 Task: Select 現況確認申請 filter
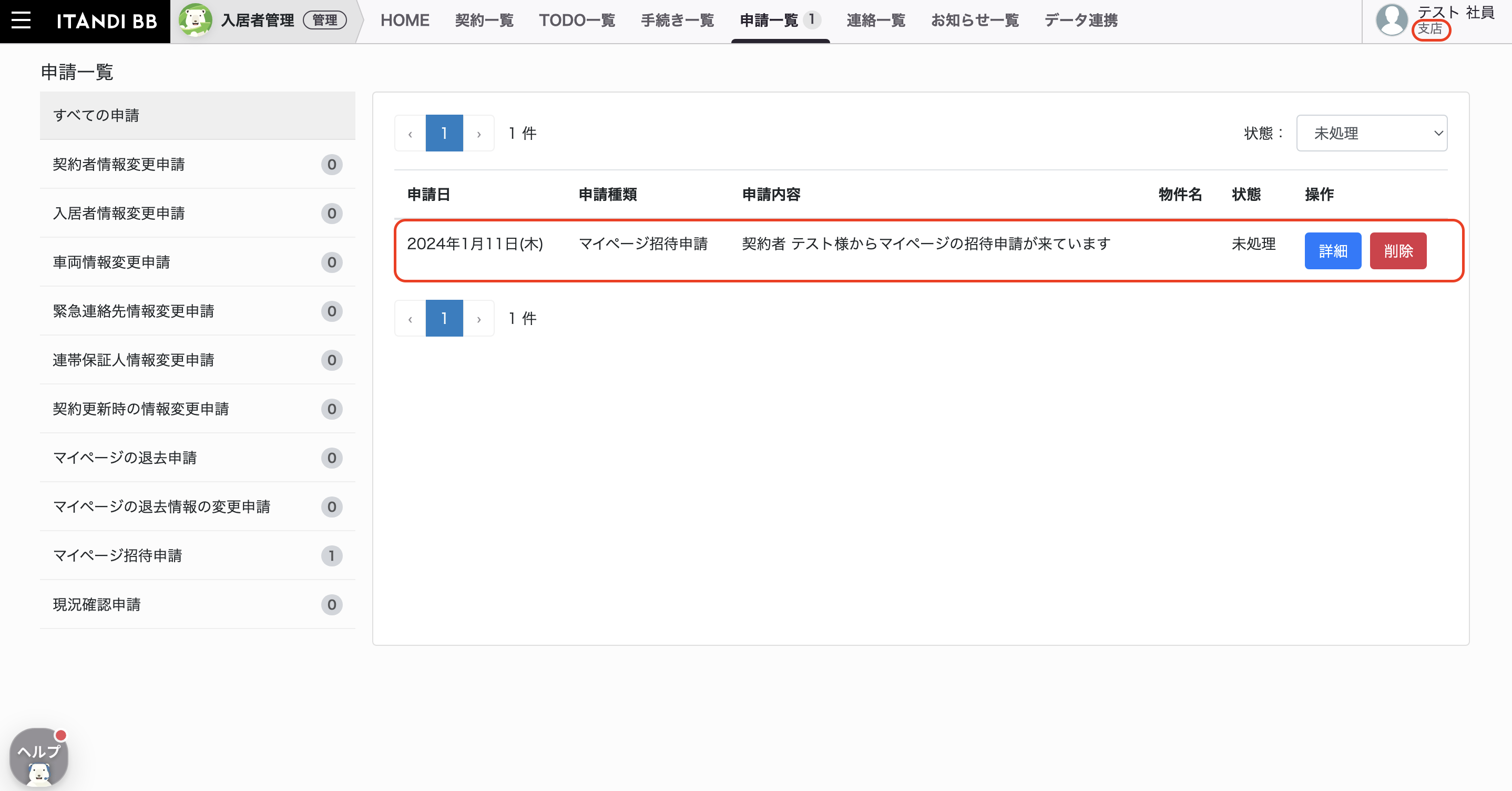point(197,605)
